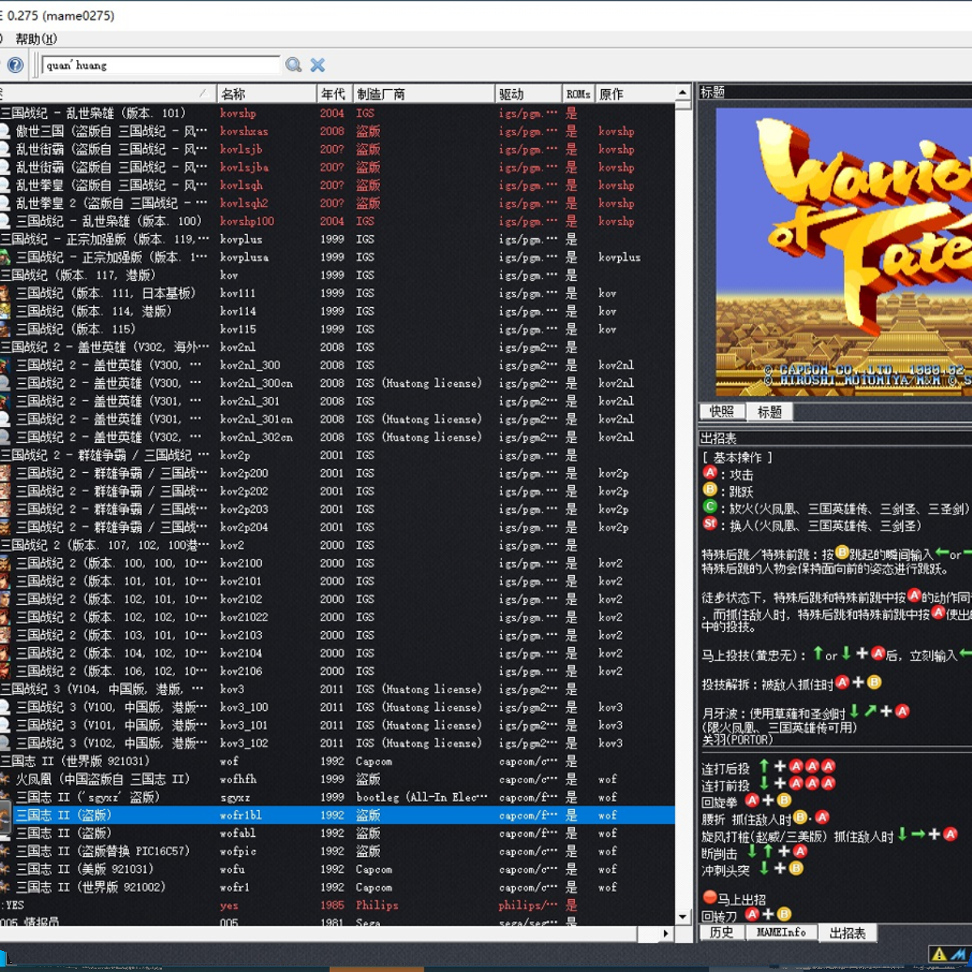Select the "kovshp" name in the top row

pyautogui.click(x=238, y=113)
